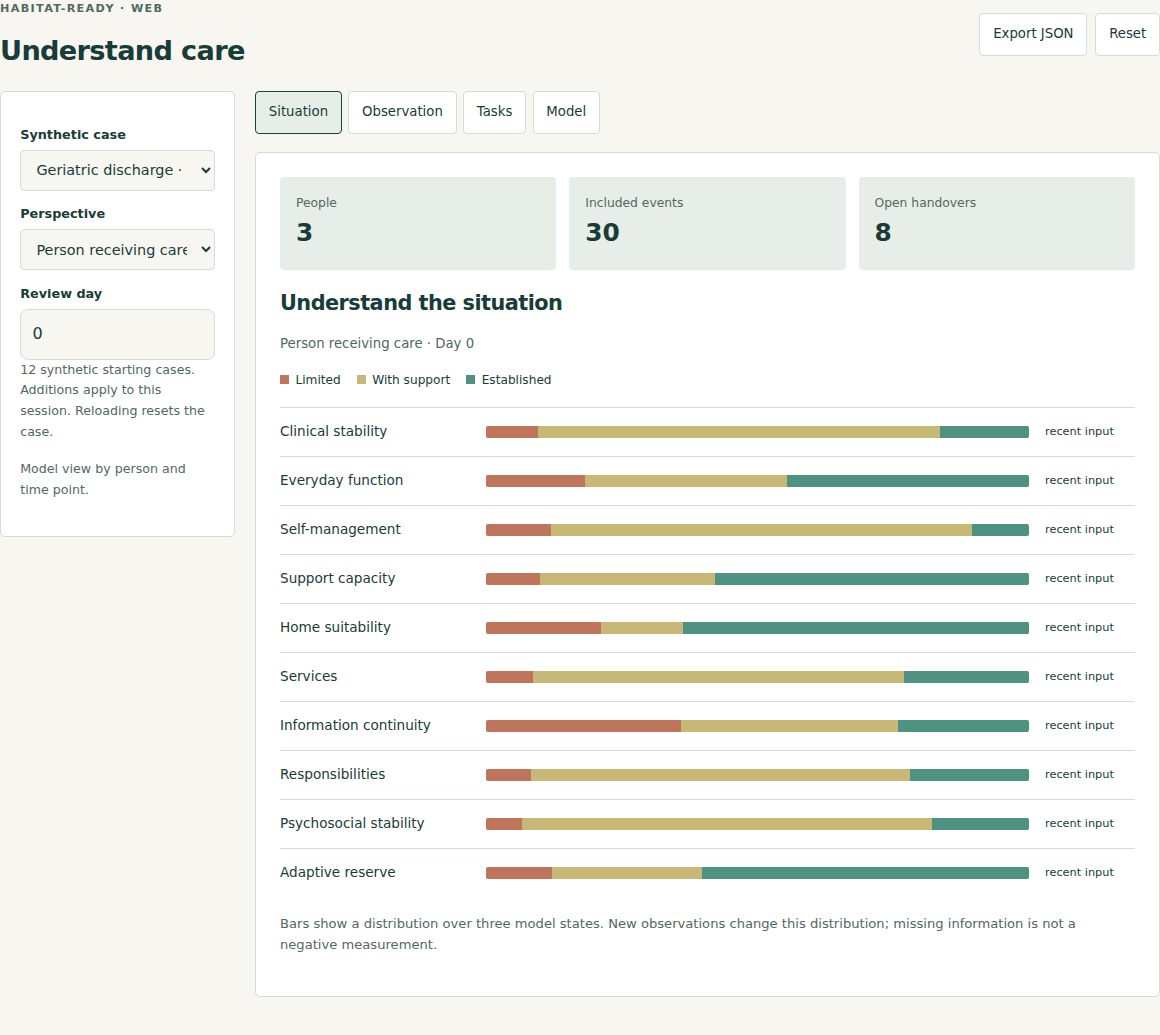Click the Reset button
This screenshot has width=1160, height=1035.
[x=1127, y=34]
